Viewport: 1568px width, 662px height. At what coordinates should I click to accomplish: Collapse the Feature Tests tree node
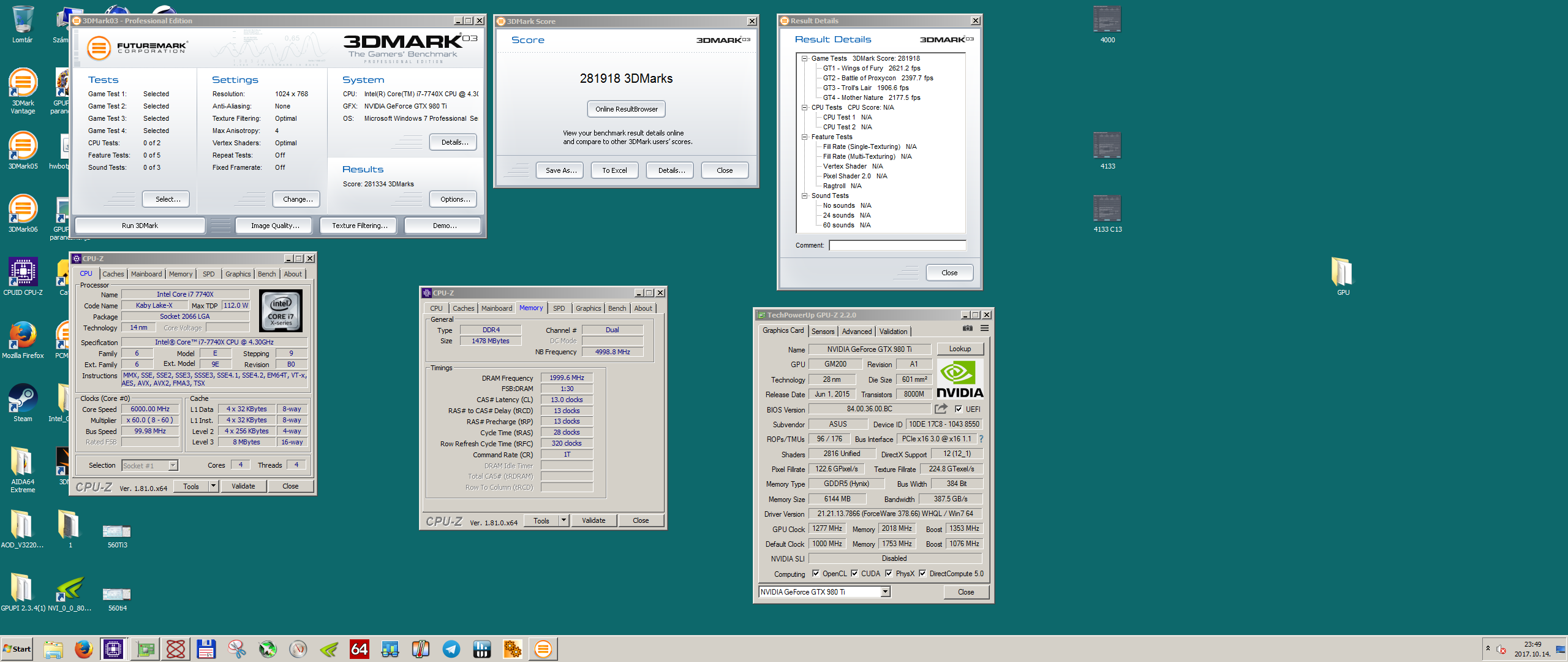click(805, 137)
